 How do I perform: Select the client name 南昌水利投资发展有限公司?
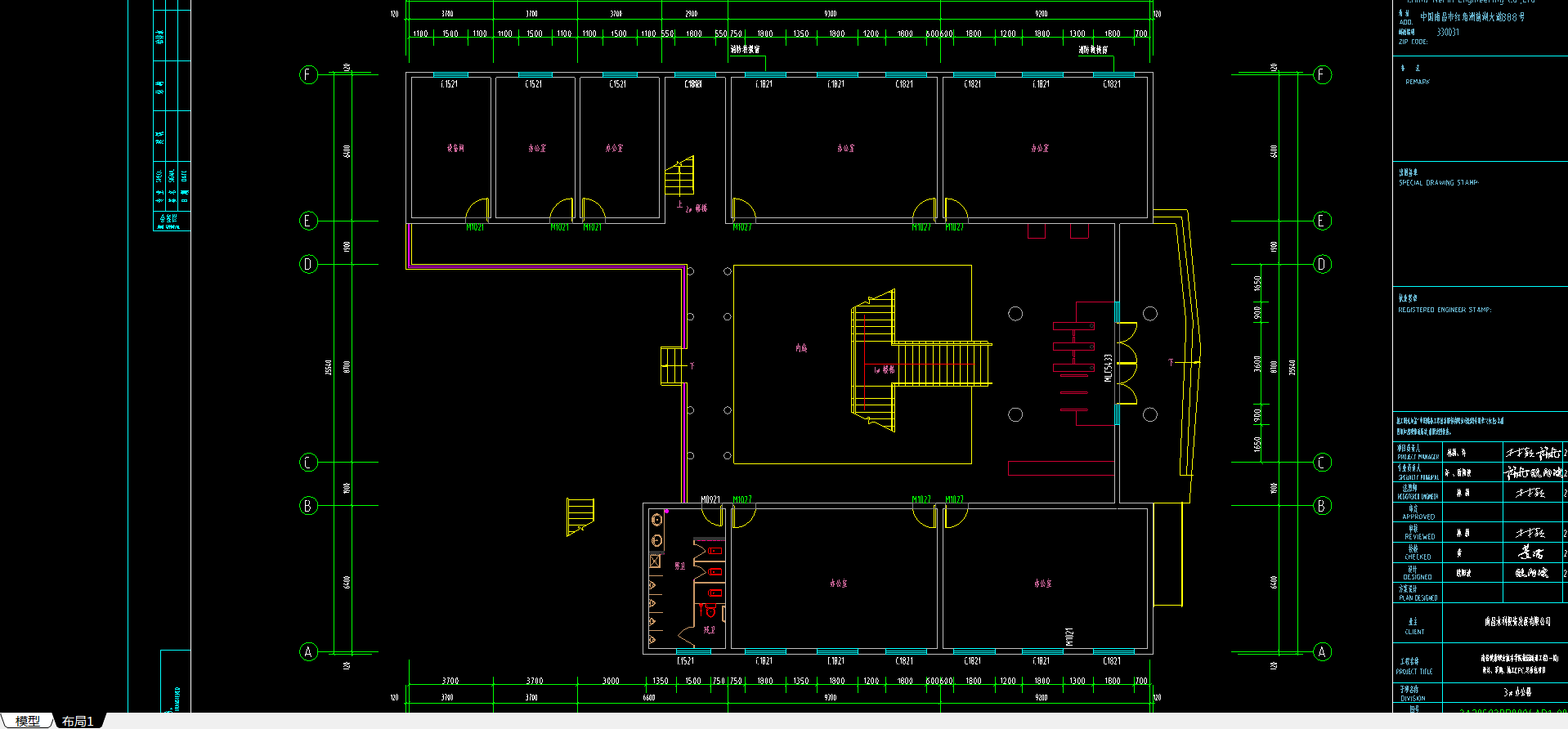(1517, 621)
